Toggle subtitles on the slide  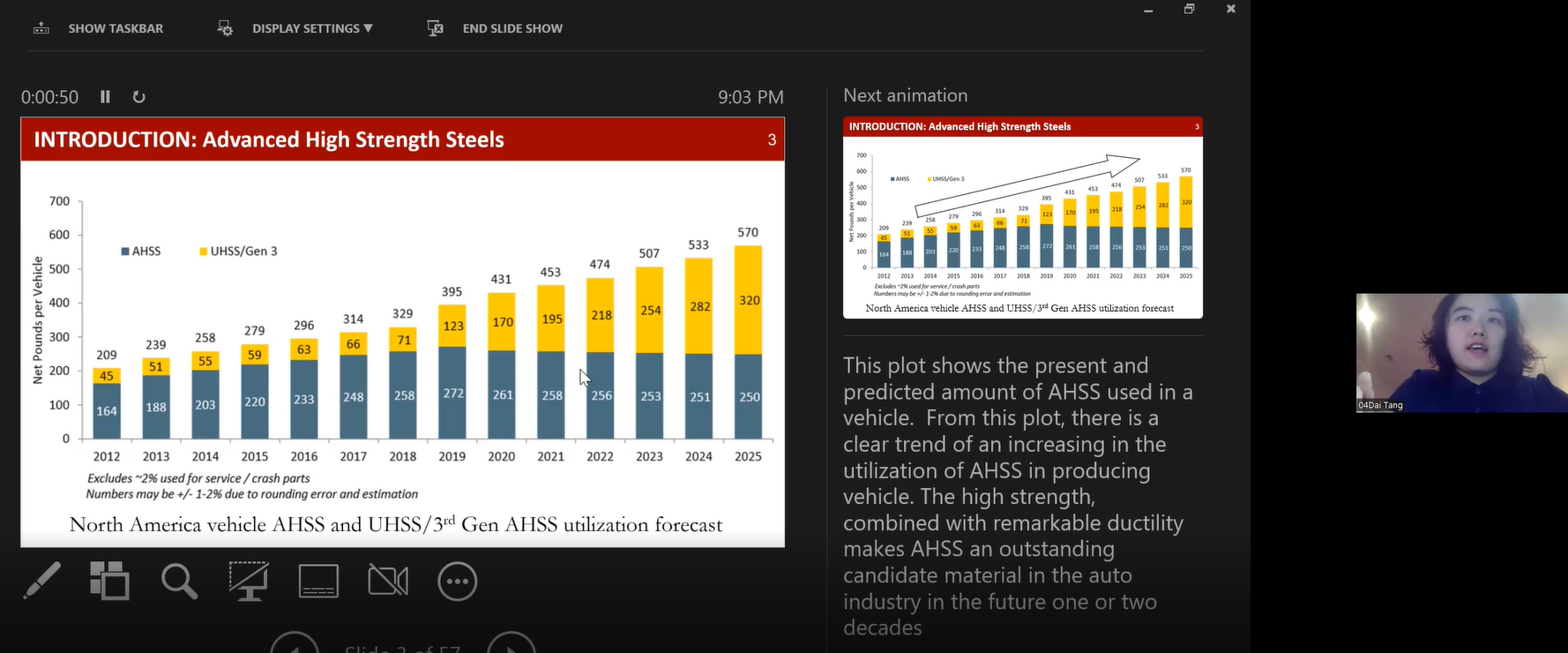(318, 582)
